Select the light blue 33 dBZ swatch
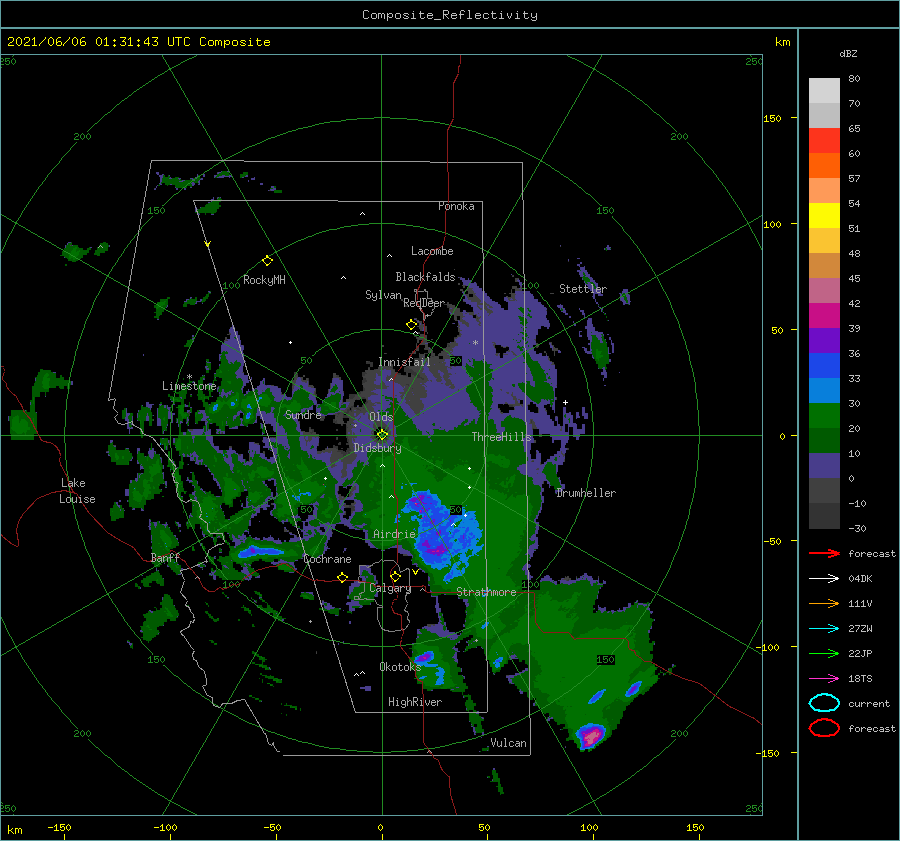This screenshot has width=900, height=841. coord(824,390)
